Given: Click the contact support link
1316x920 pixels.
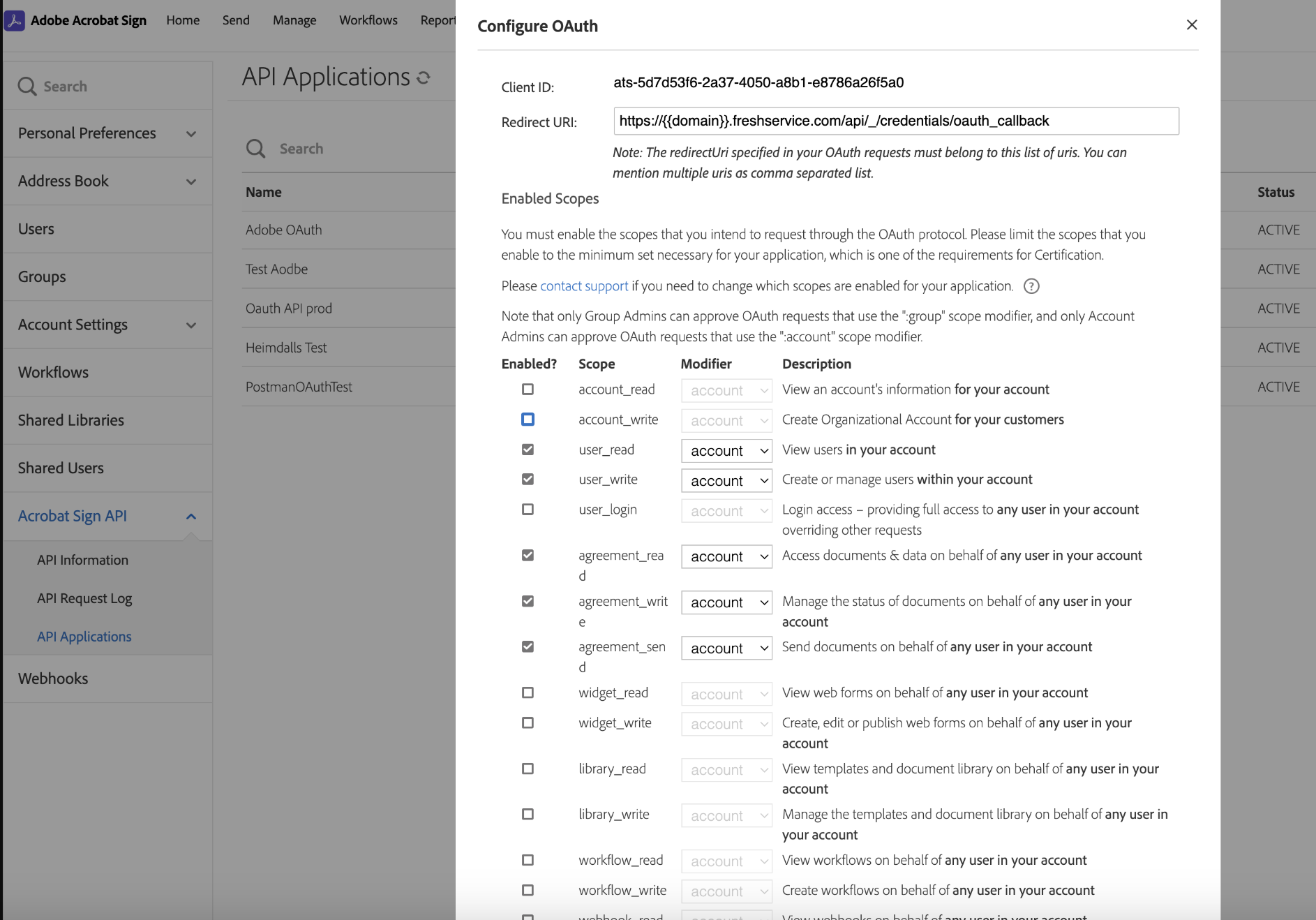Looking at the screenshot, I should click(584, 286).
